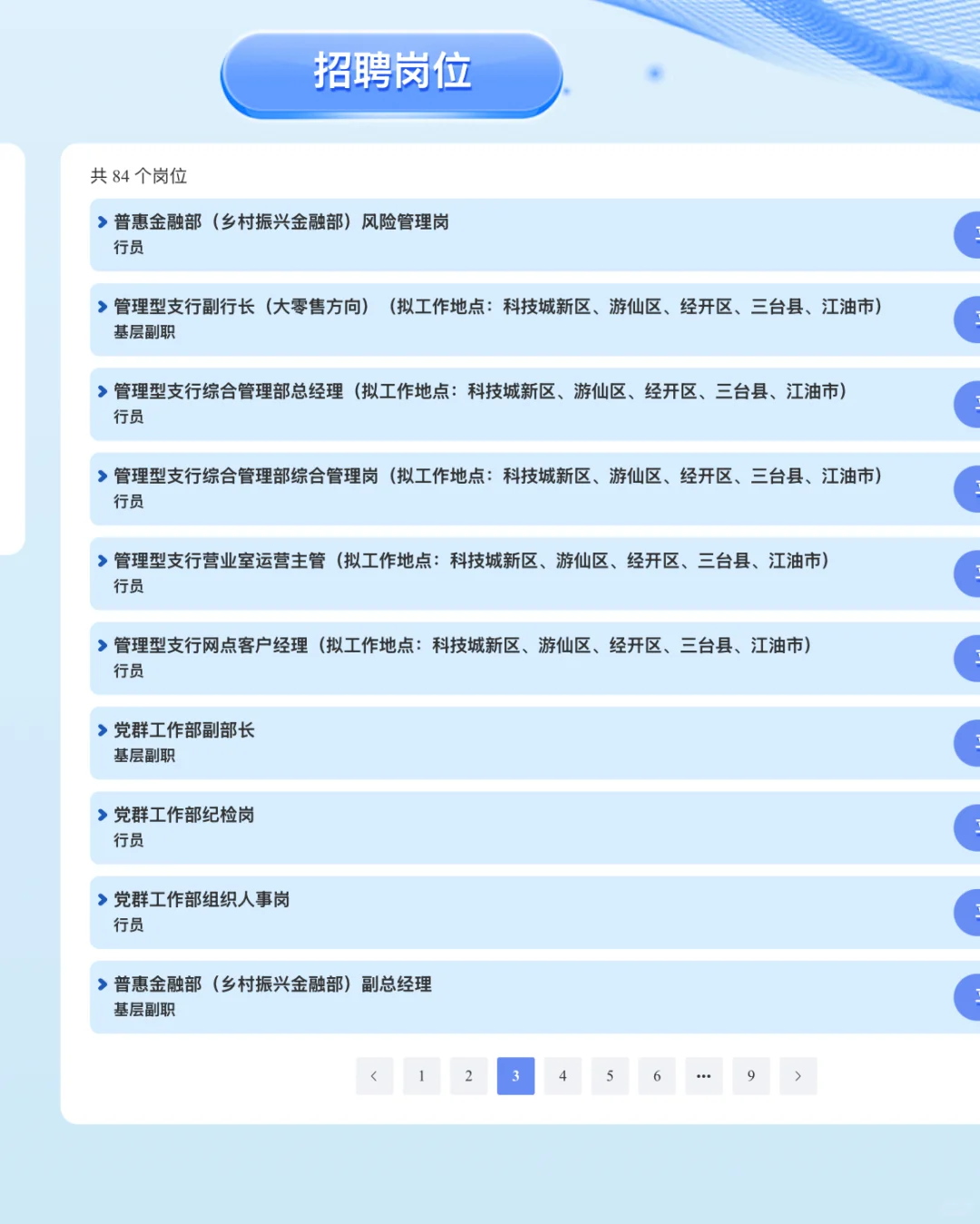Expand chevron for 党群工作部纪检岗
This screenshot has width=980, height=1224.
coord(103,815)
